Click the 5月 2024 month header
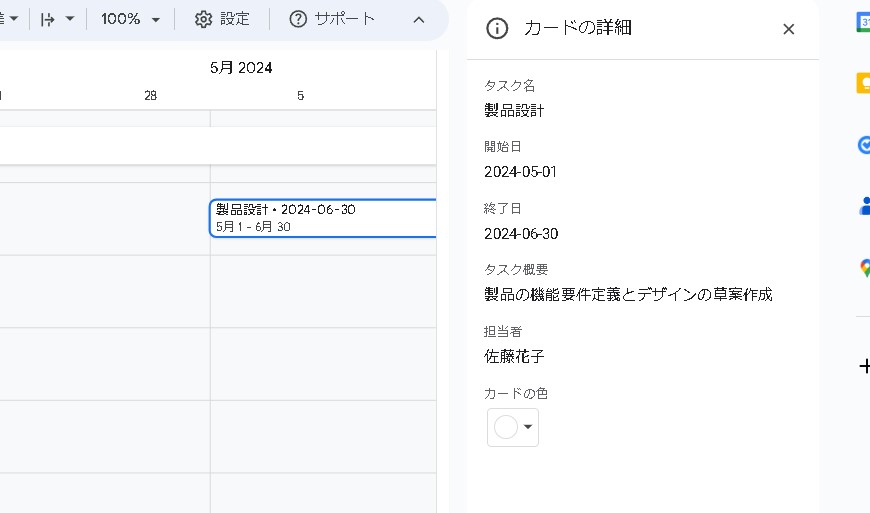870x513 pixels. 241,67
